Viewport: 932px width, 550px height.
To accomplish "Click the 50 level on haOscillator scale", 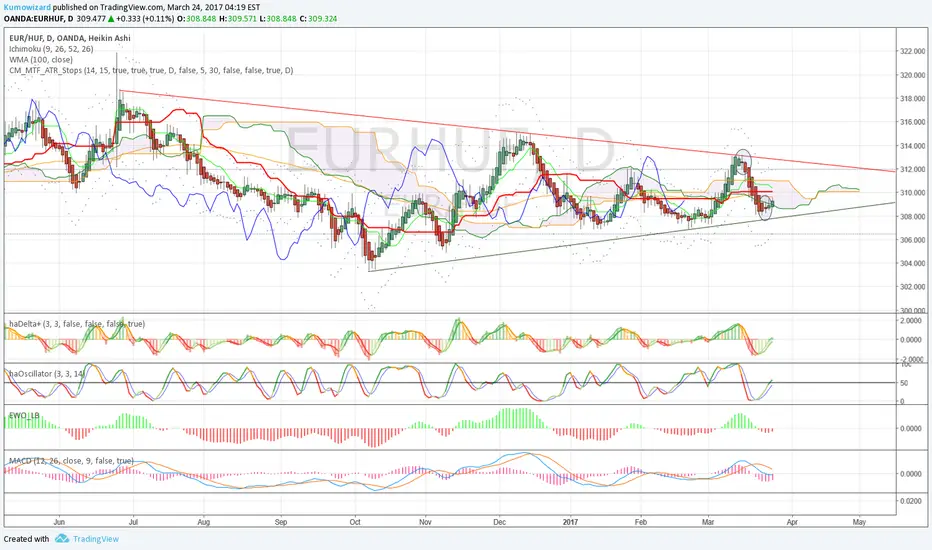I will pyautogui.click(x=904, y=383).
